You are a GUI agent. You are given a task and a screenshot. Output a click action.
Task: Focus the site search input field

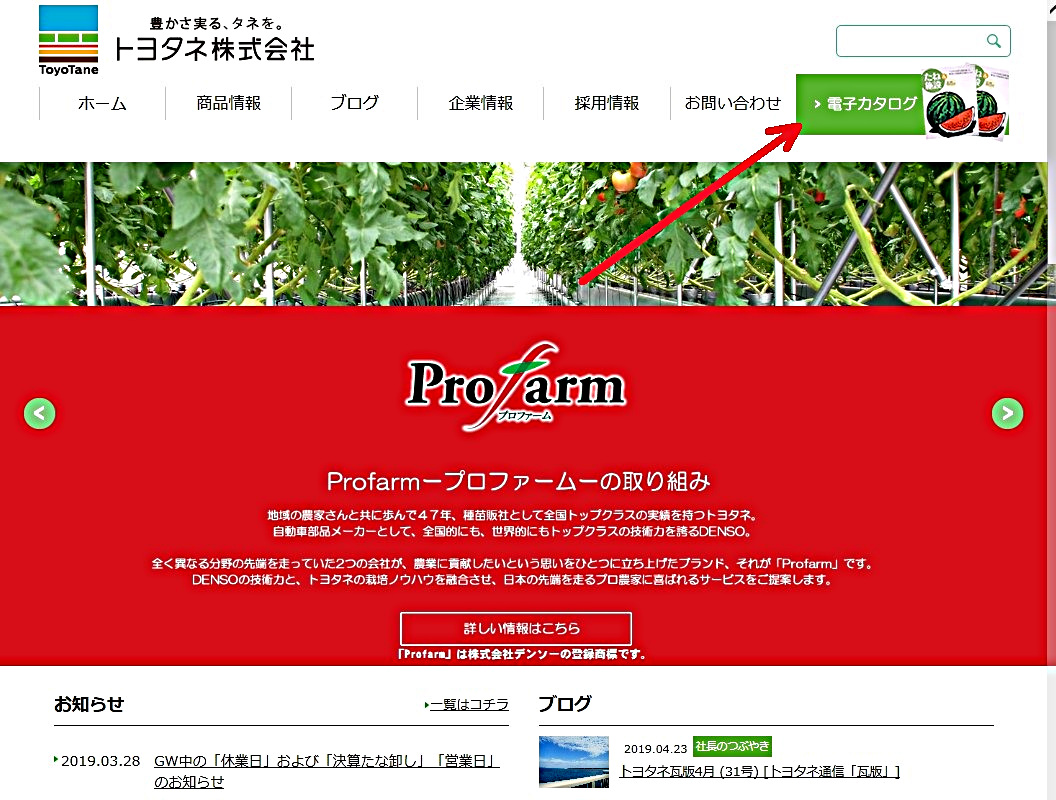coord(912,41)
